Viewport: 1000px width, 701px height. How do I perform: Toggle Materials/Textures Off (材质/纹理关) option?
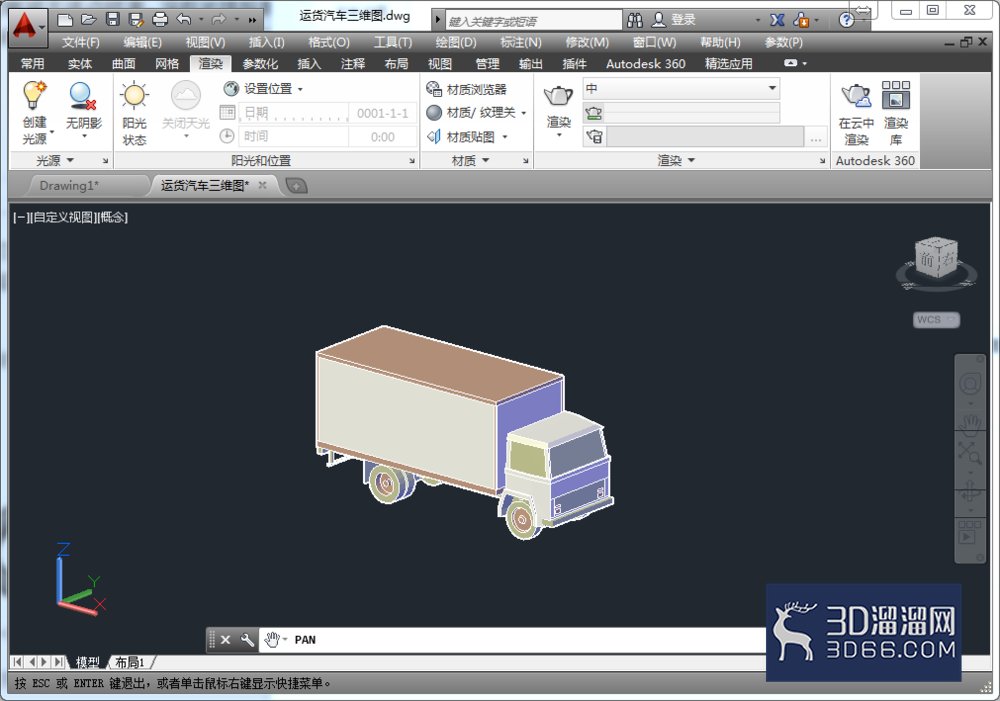476,113
